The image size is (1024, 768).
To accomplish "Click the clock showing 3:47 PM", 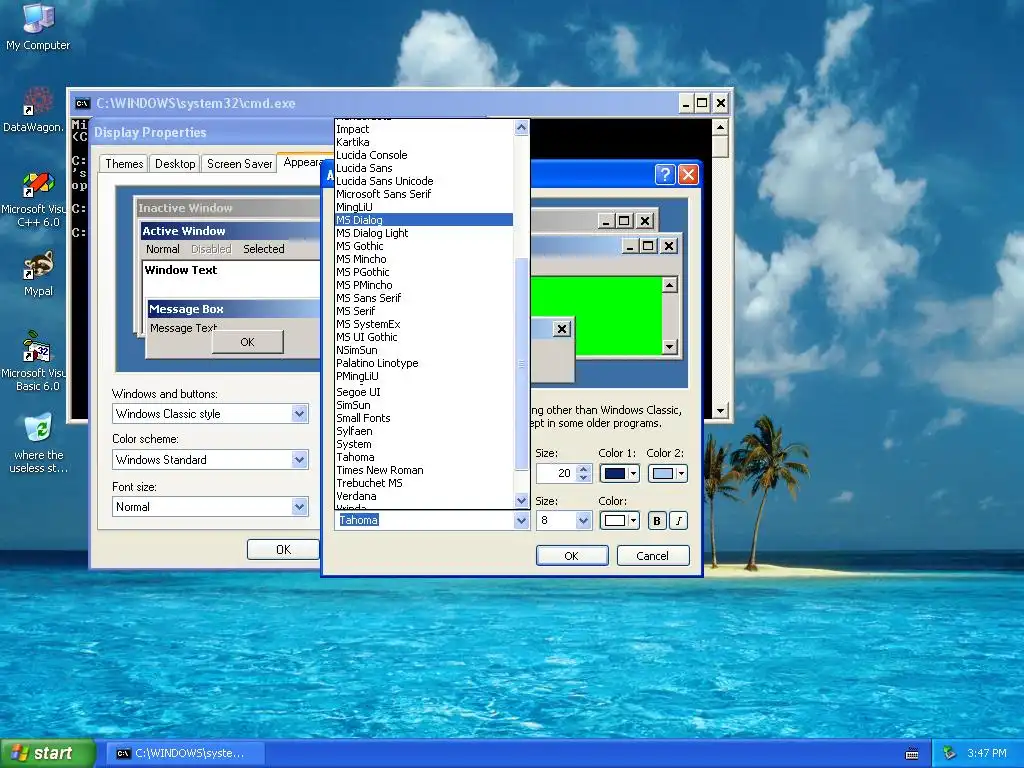I will tap(987, 754).
